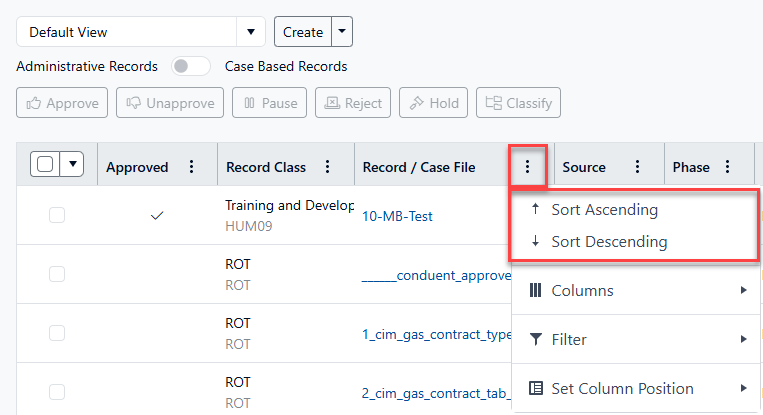Click the Approve thumbs-up button
Screen dimensions: 763x415
tap(63, 103)
